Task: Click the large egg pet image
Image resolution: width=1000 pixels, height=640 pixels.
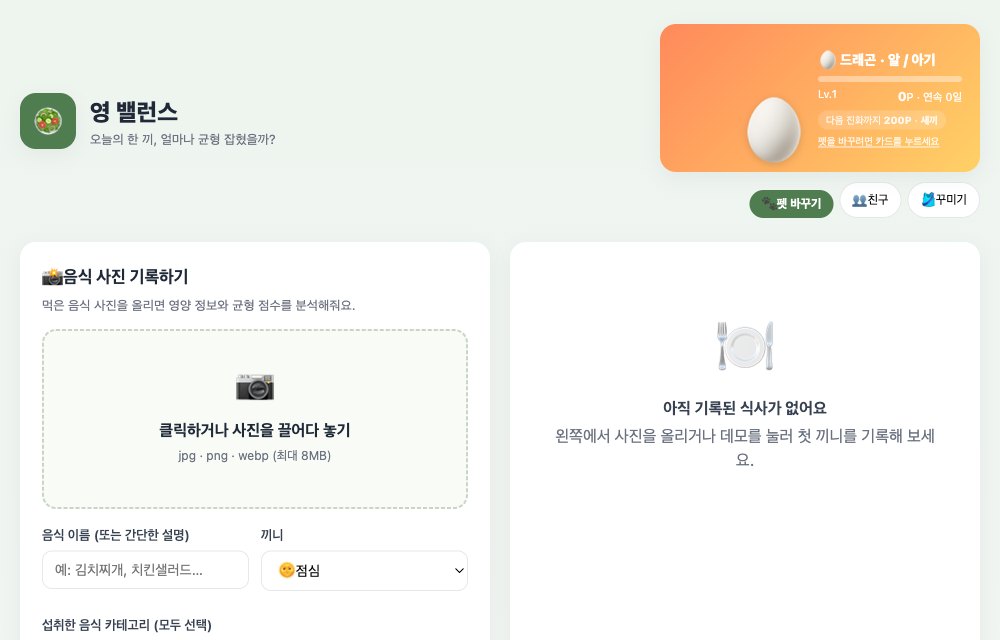Action: (773, 129)
